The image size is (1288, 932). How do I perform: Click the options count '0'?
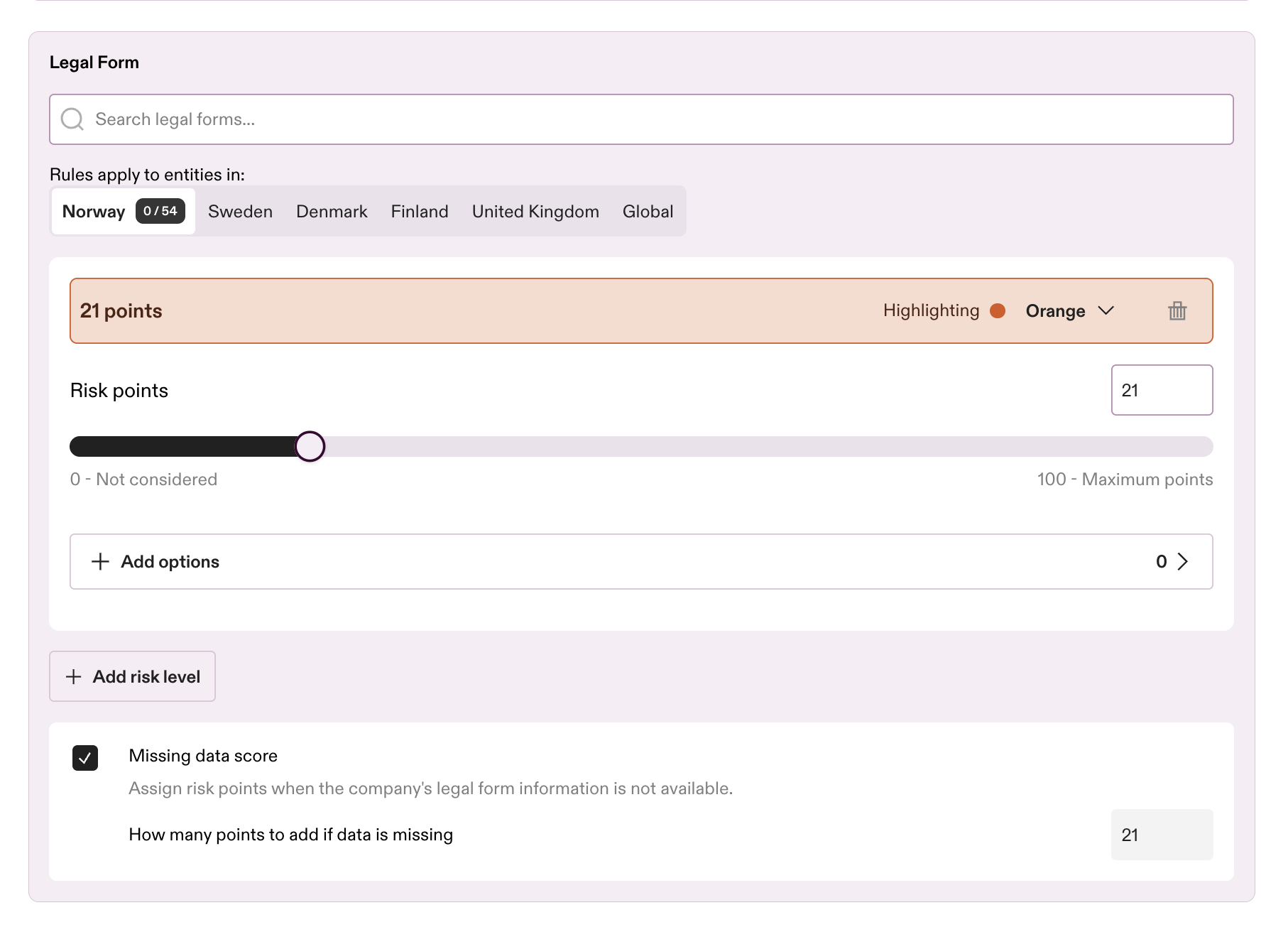pyautogui.click(x=1161, y=562)
